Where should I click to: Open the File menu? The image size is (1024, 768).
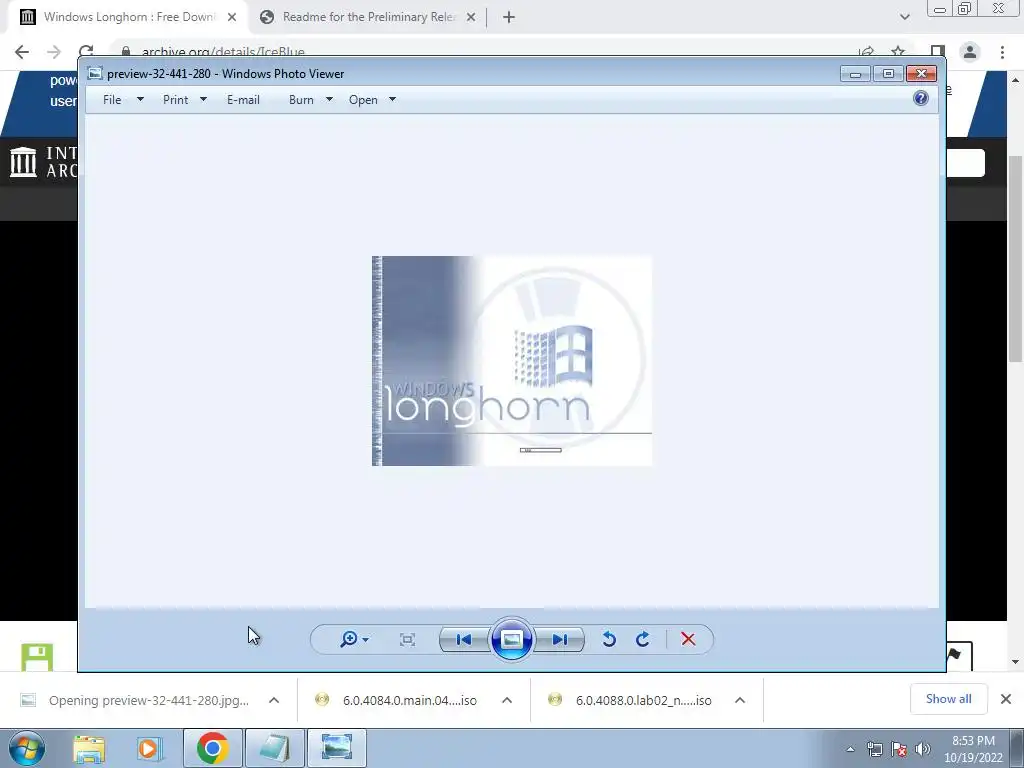pyautogui.click(x=123, y=100)
